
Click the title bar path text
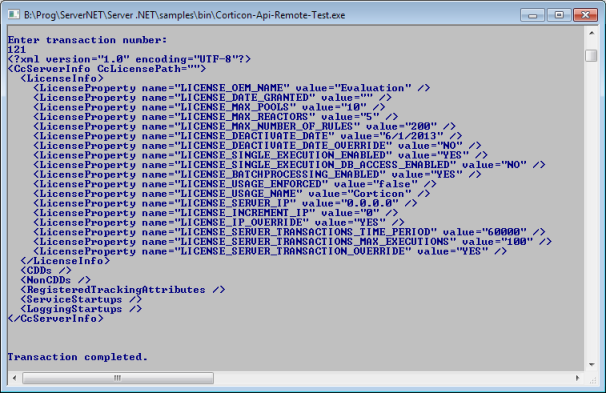coord(185,15)
